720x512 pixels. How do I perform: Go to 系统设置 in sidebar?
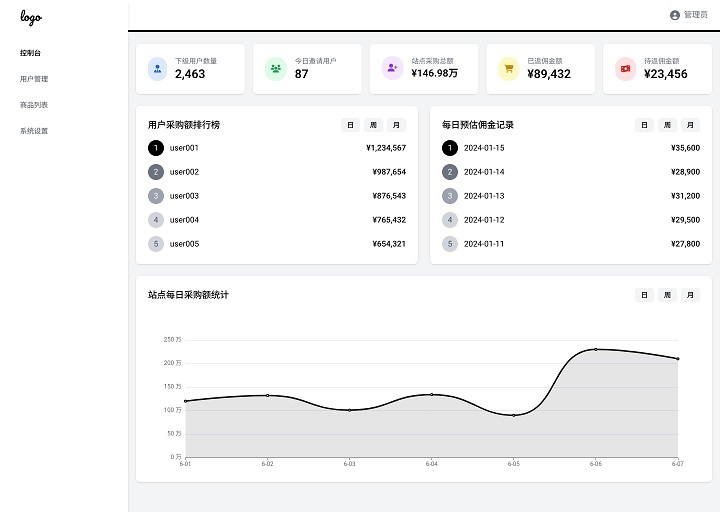point(34,131)
